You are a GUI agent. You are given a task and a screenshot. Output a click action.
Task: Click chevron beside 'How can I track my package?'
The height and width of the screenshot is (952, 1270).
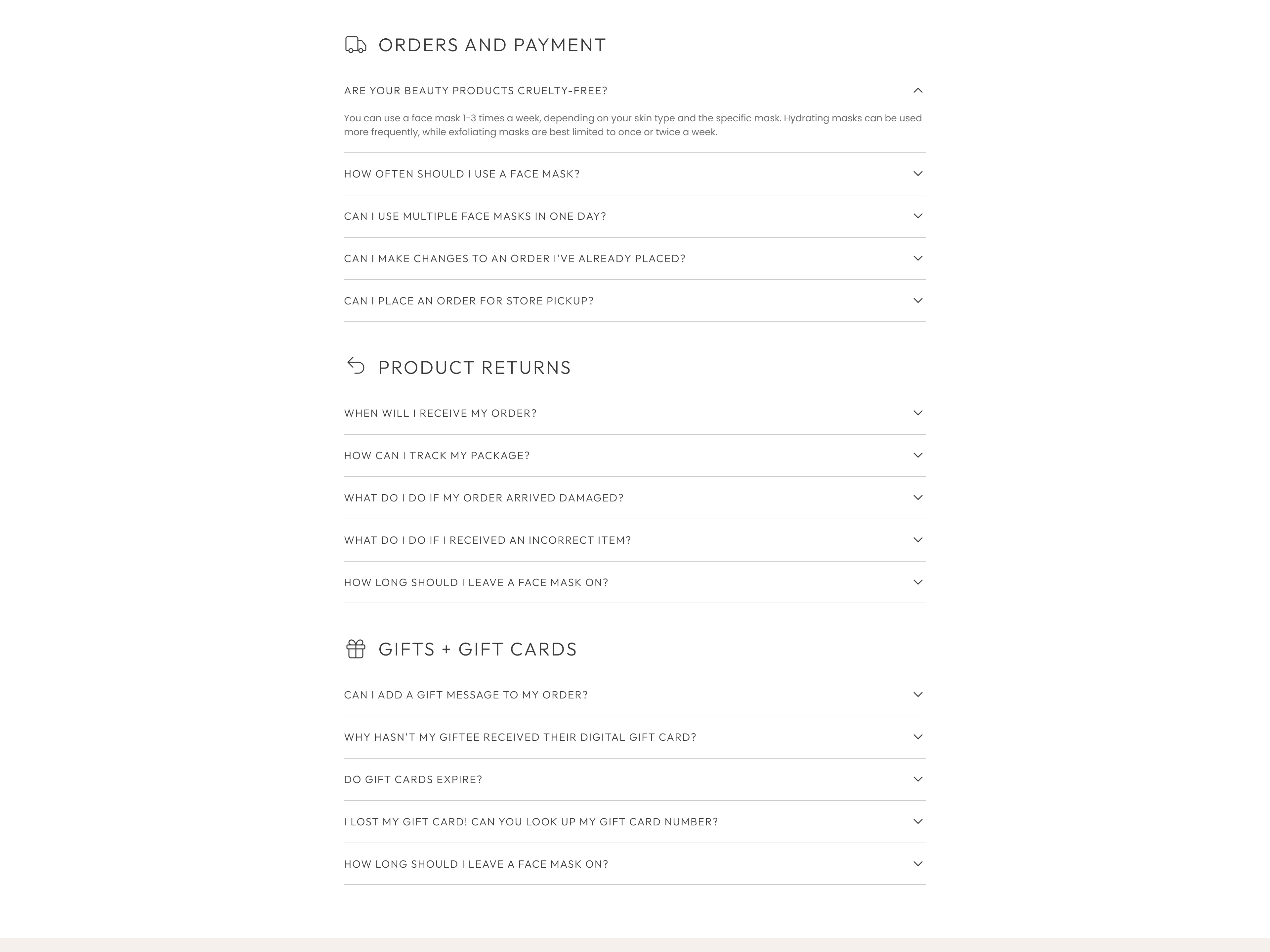[917, 456]
